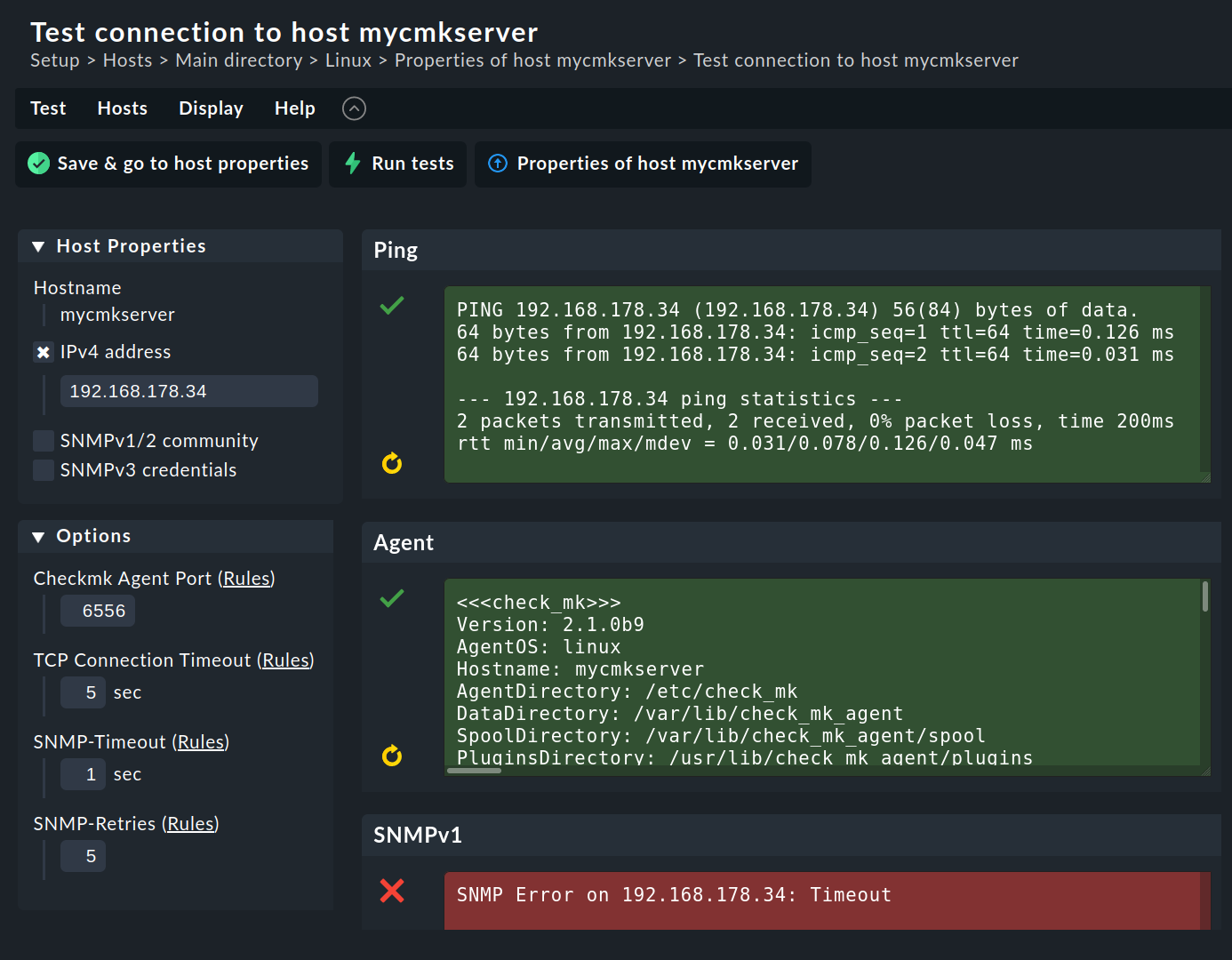Open Rules link for SNMP-Retries

point(191,824)
